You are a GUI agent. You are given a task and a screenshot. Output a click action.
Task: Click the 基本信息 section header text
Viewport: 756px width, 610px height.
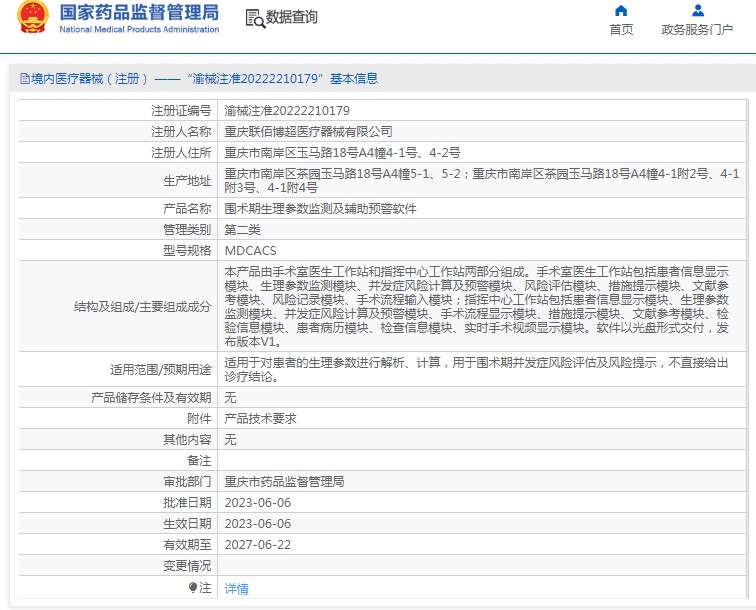click(x=354, y=79)
